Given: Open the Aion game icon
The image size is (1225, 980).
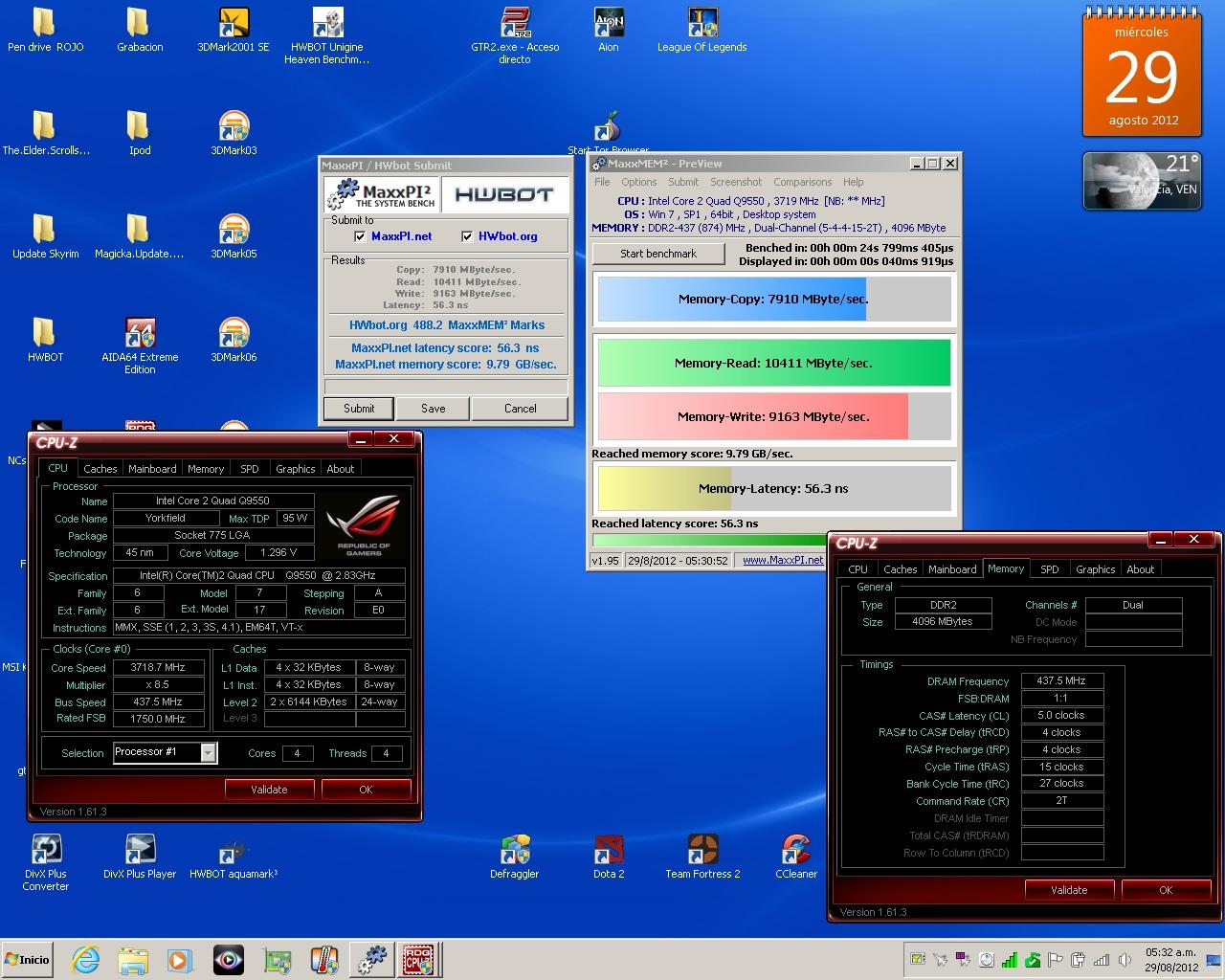Looking at the screenshot, I should click(609, 30).
